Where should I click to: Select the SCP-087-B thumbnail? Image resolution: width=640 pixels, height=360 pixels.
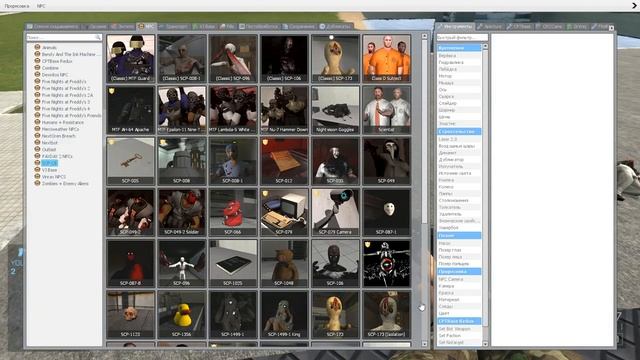point(131,263)
